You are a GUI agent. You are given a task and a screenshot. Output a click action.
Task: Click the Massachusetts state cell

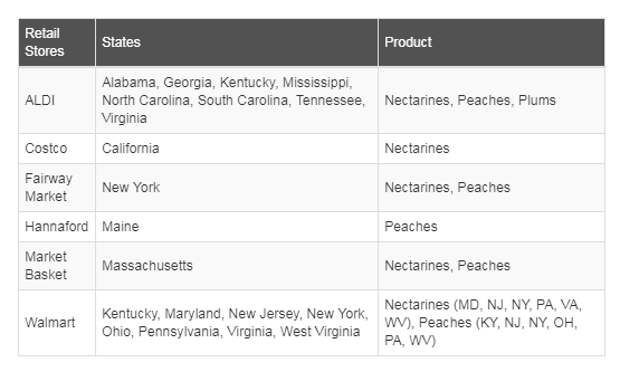pyautogui.click(x=236, y=266)
